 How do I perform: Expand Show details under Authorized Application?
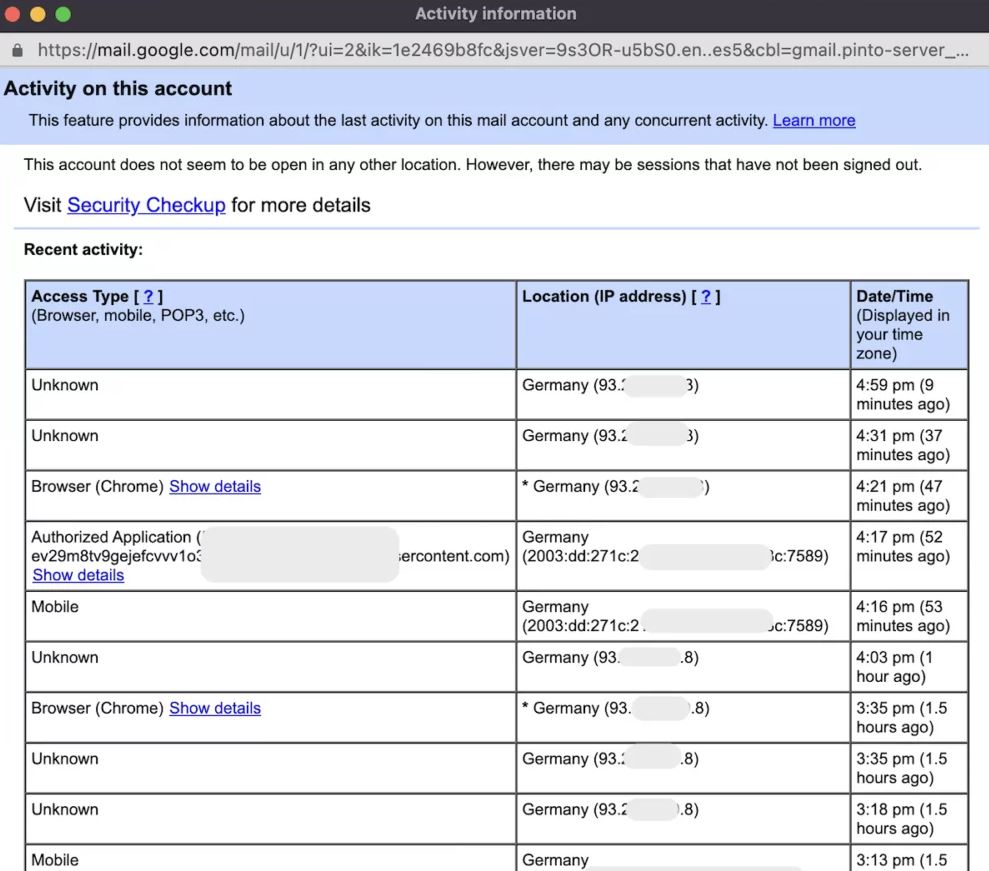(x=78, y=575)
